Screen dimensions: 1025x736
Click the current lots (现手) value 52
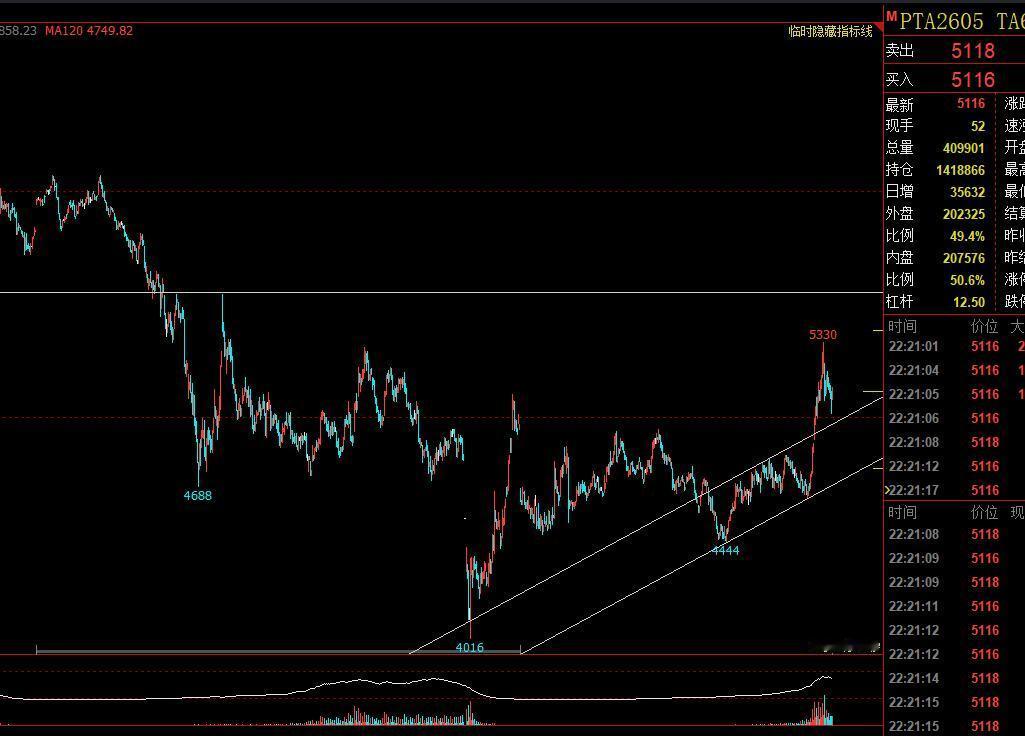978,126
